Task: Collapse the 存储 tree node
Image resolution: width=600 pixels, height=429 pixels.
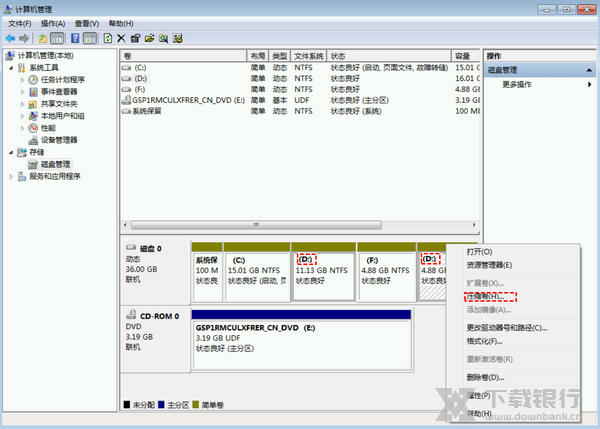Action: 11,152
